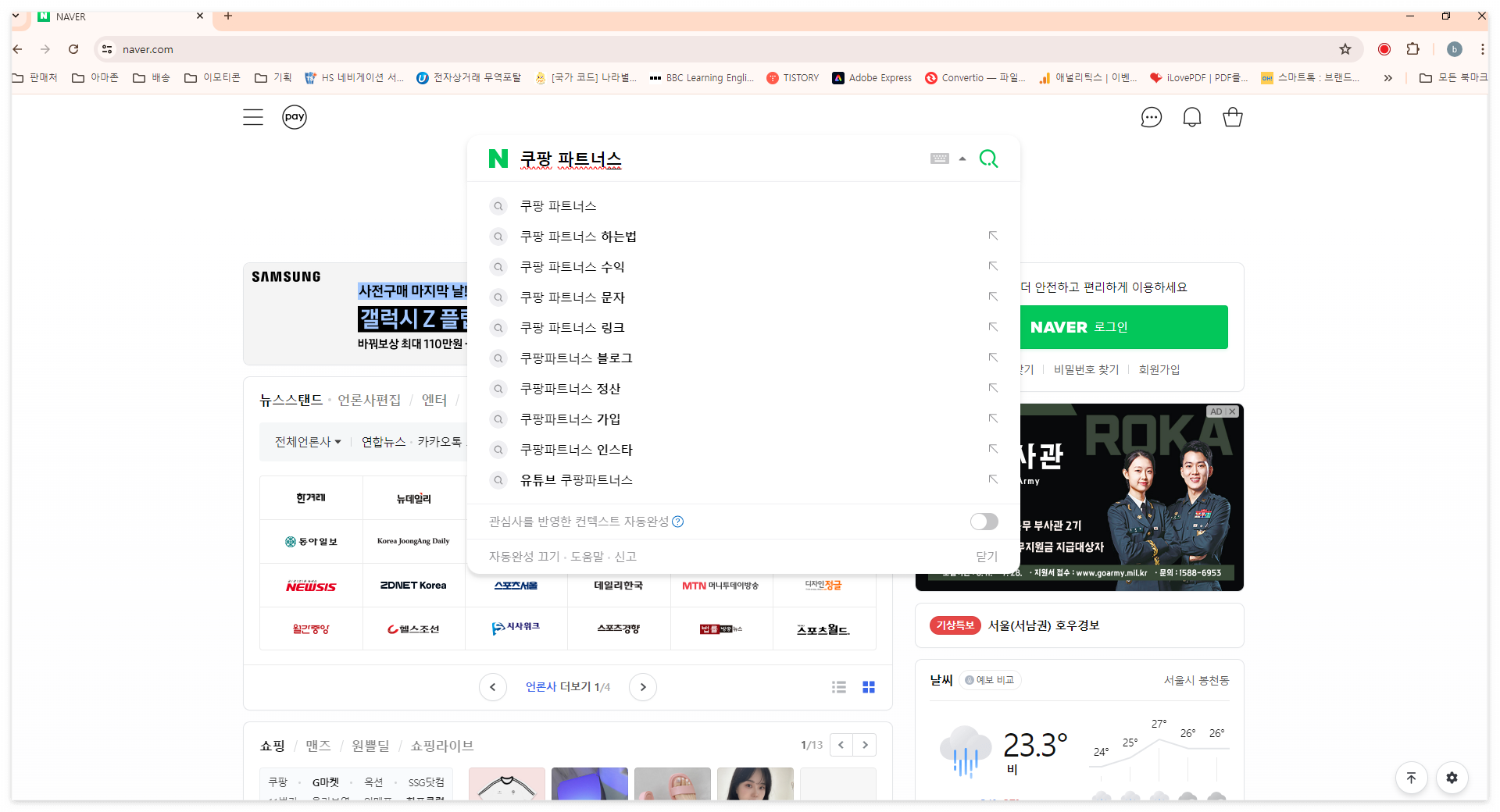
Task: Switch to 엔터 tab
Action: pyautogui.click(x=434, y=400)
